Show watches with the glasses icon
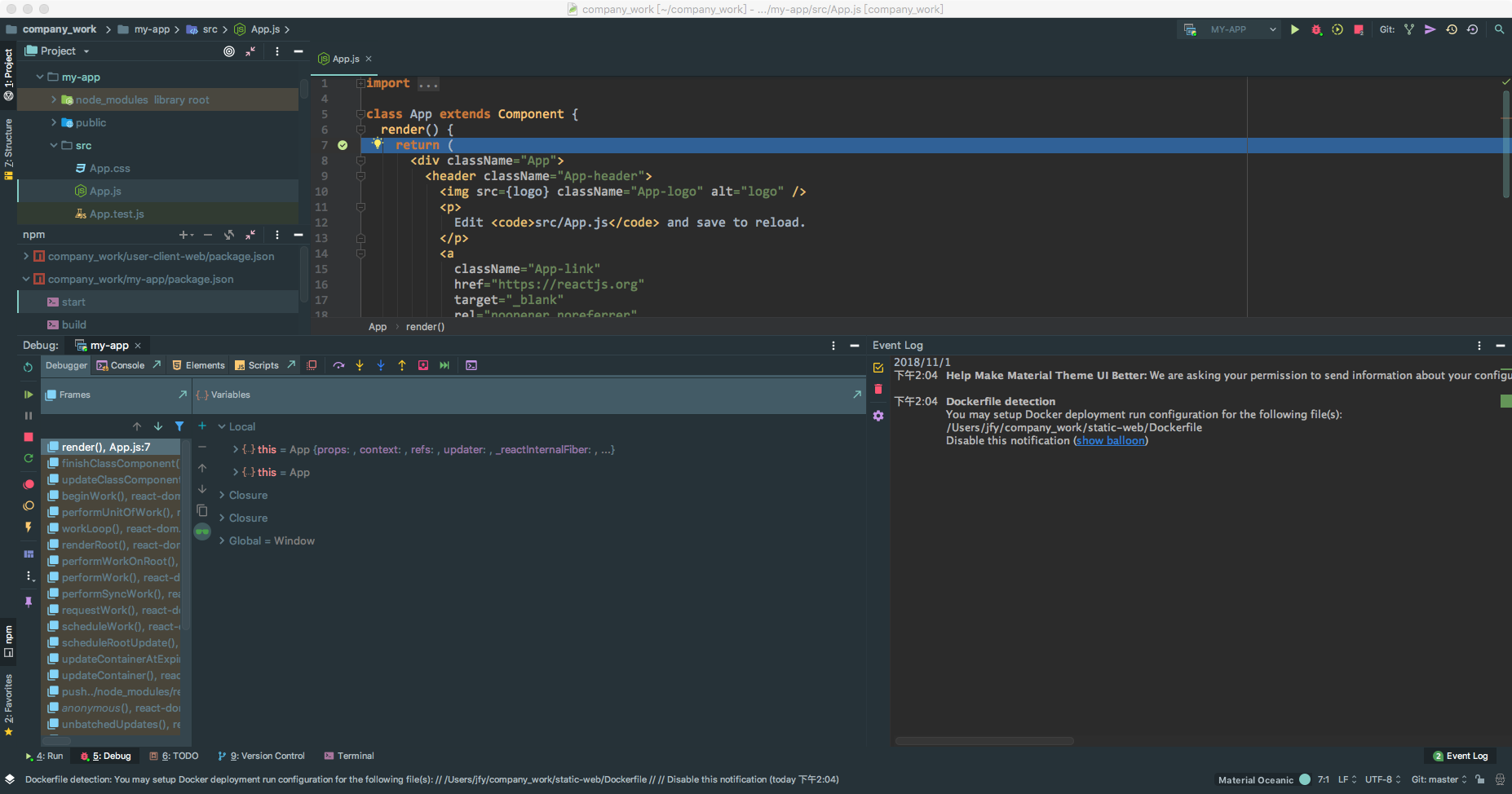 (x=202, y=532)
